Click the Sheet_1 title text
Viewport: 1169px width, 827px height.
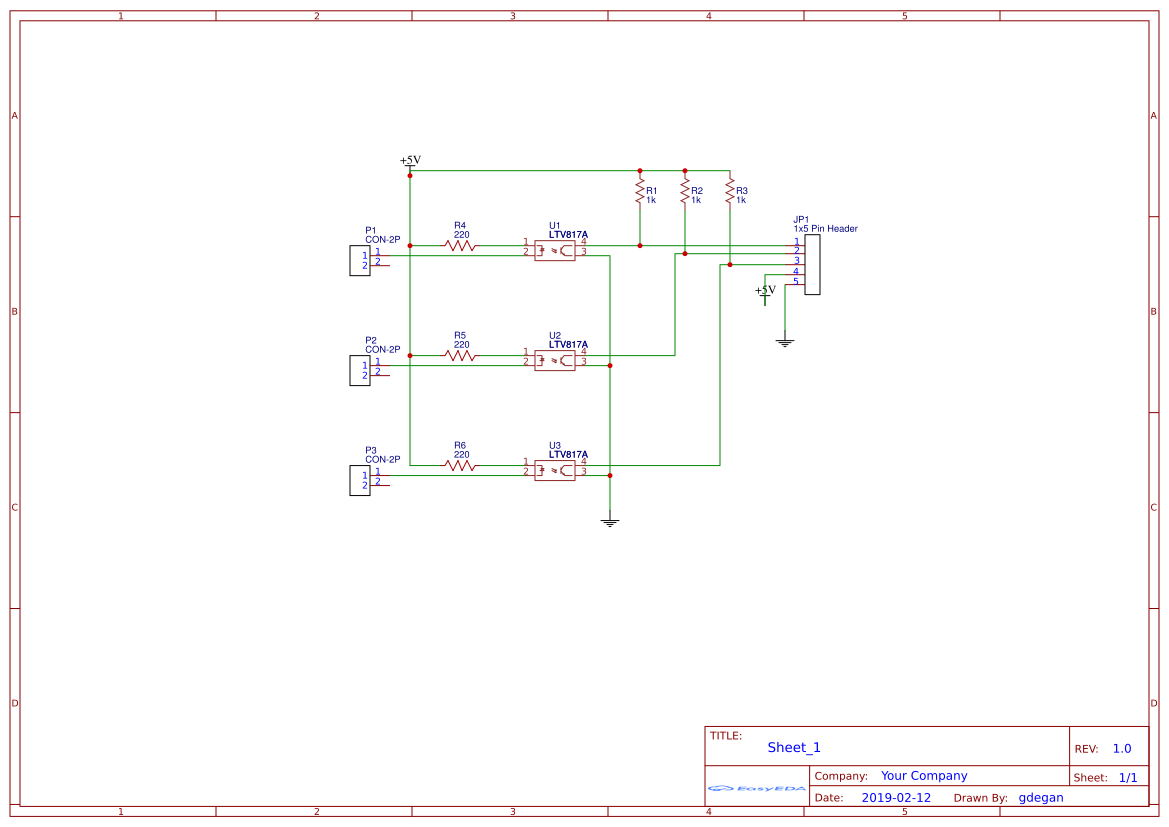tap(792, 747)
